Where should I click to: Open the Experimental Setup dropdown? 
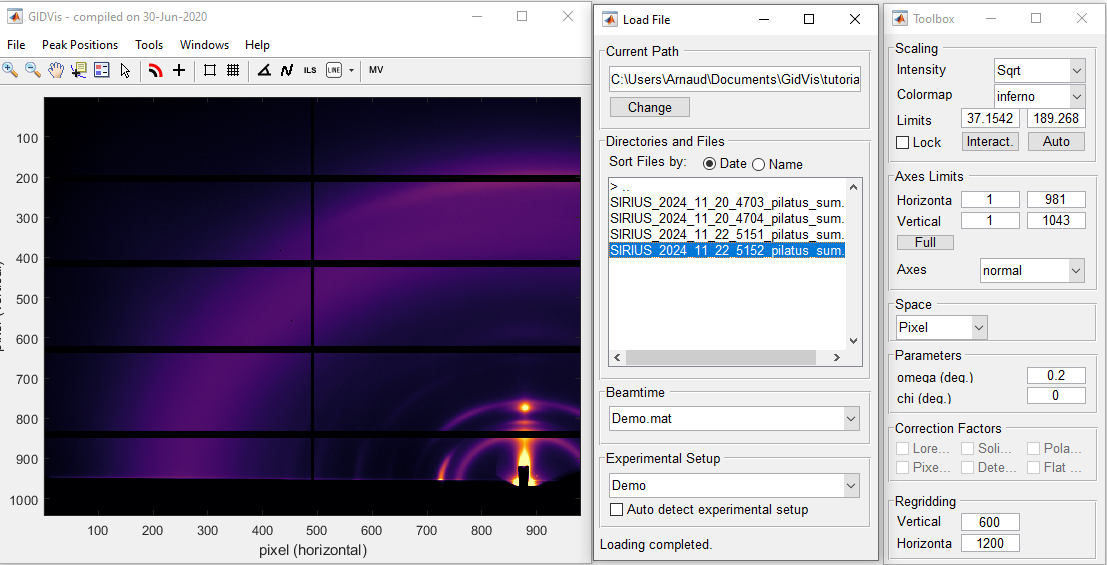click(734, 485)
